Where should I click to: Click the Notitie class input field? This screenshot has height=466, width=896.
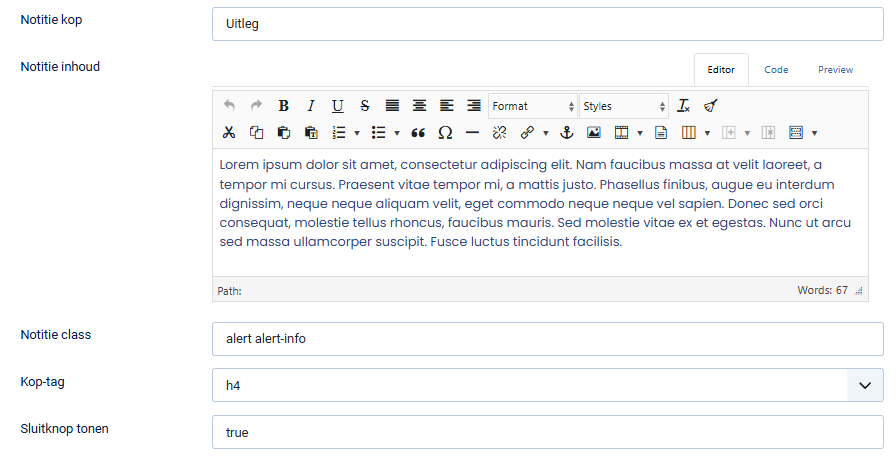(x=547, y=339)
